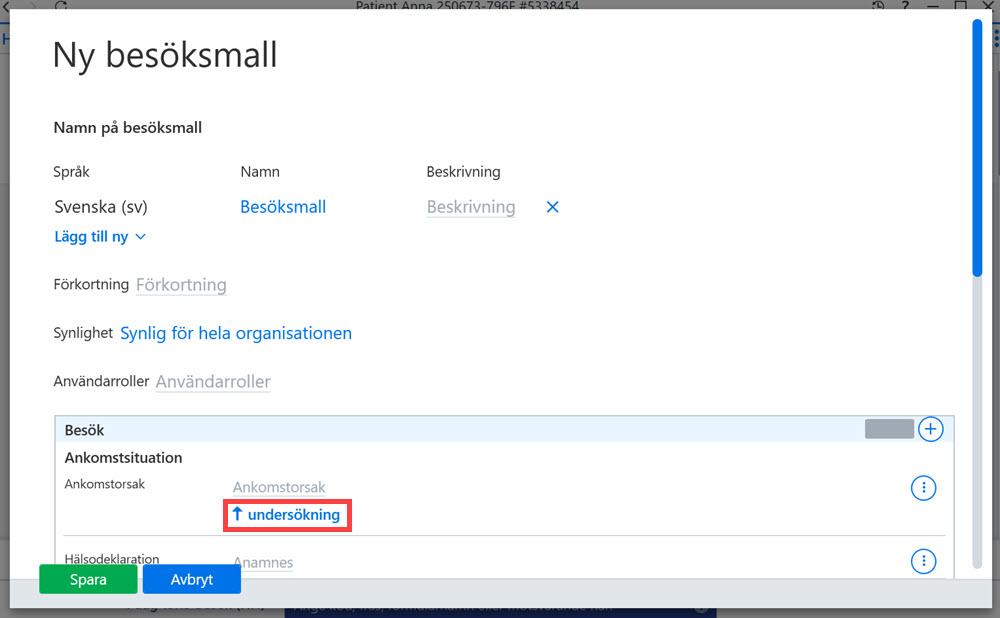This screenshot has width=1000, height=618.
Task: Click into the Förkortning input field
Action: coord(181,284)
